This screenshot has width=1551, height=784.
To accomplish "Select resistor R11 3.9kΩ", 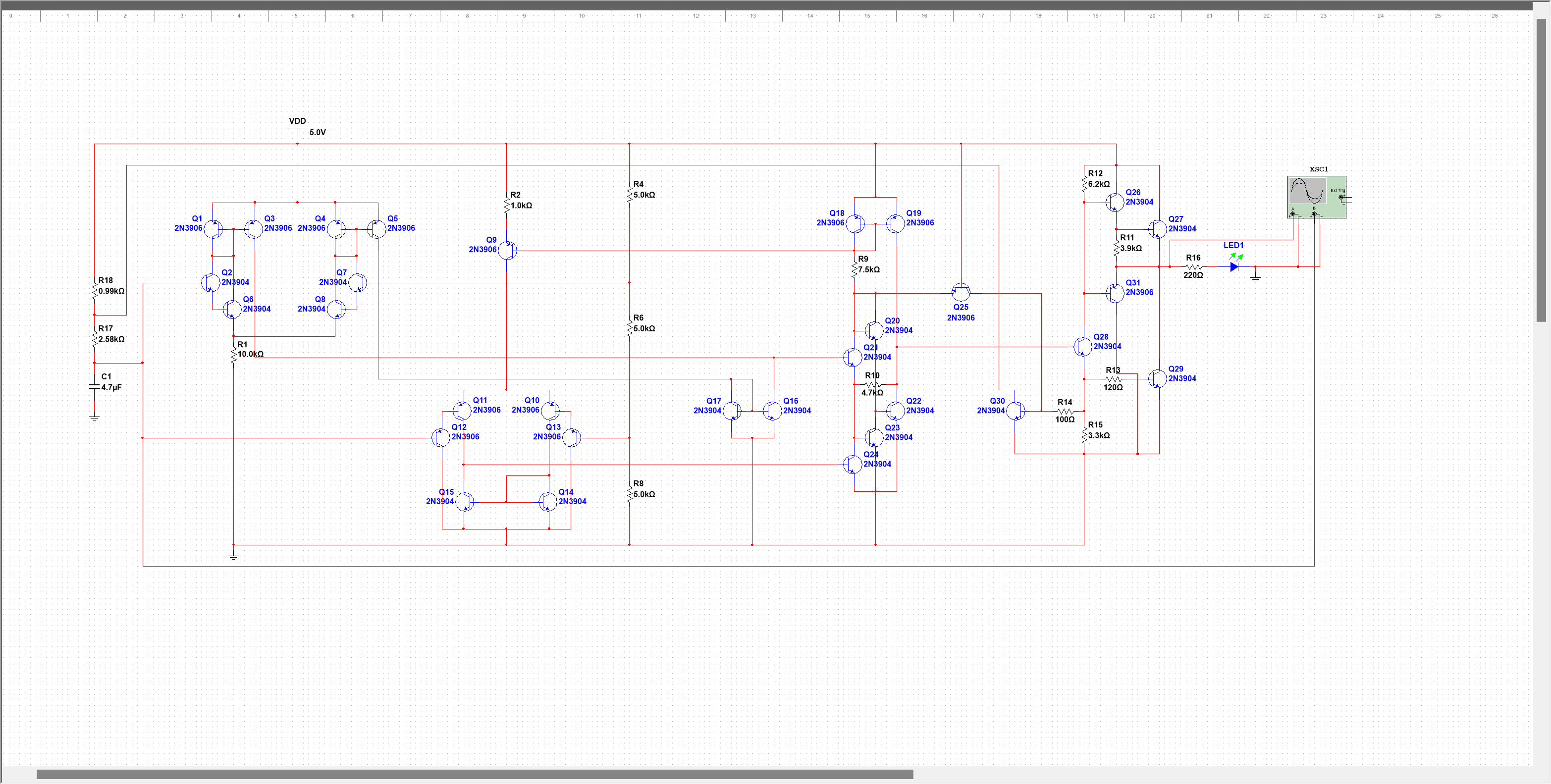I will click(1116, 248).
